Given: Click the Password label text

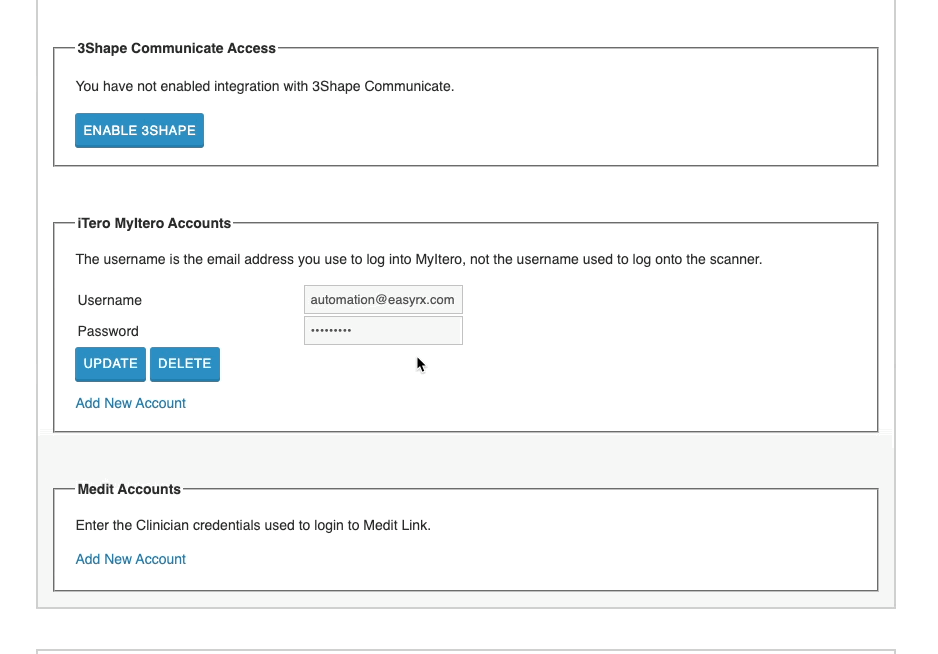Looking at the screenshot, I should pyautogui.click(x=108, y=331).
